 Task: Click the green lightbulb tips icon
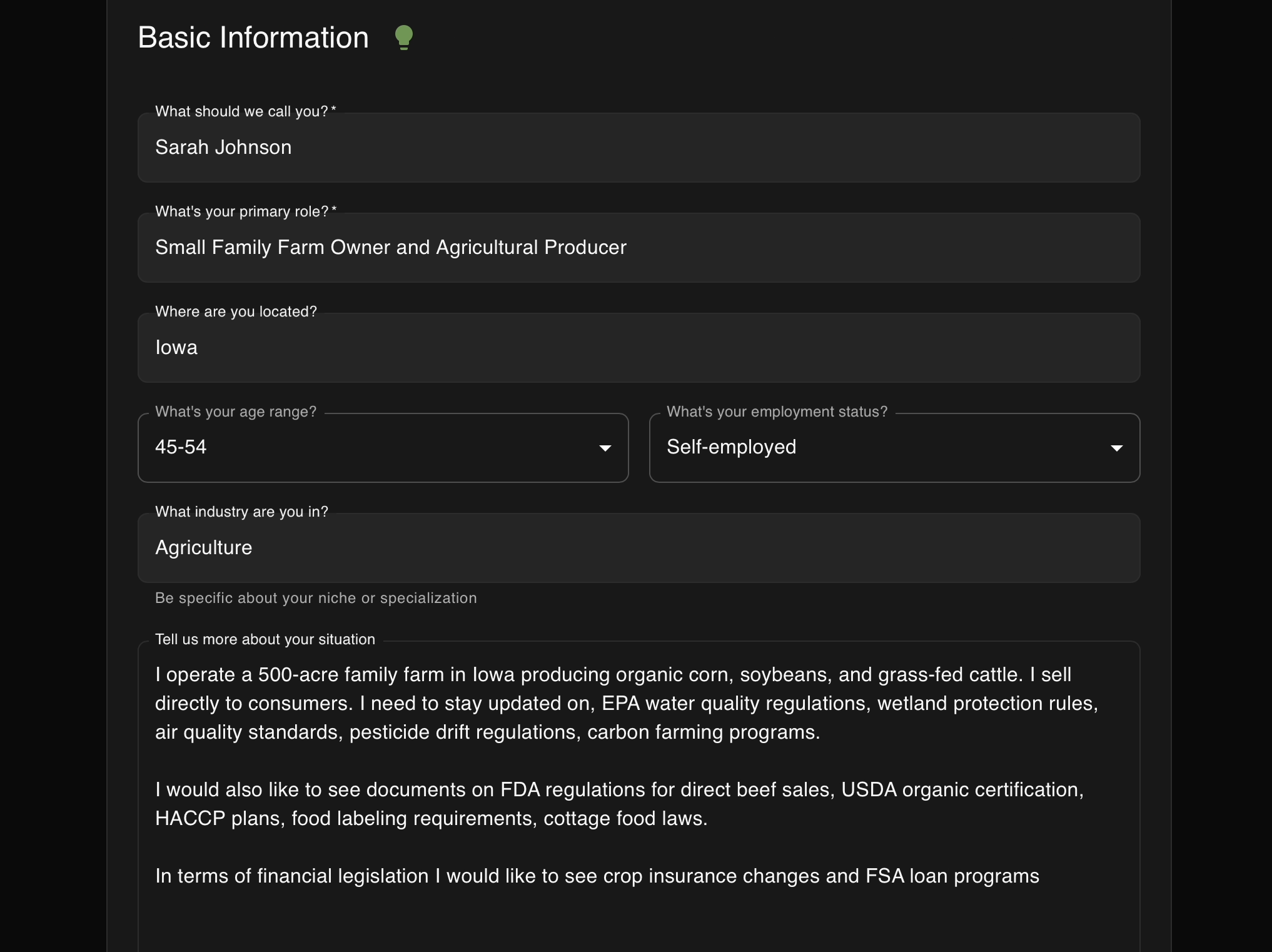pos(404,37)
